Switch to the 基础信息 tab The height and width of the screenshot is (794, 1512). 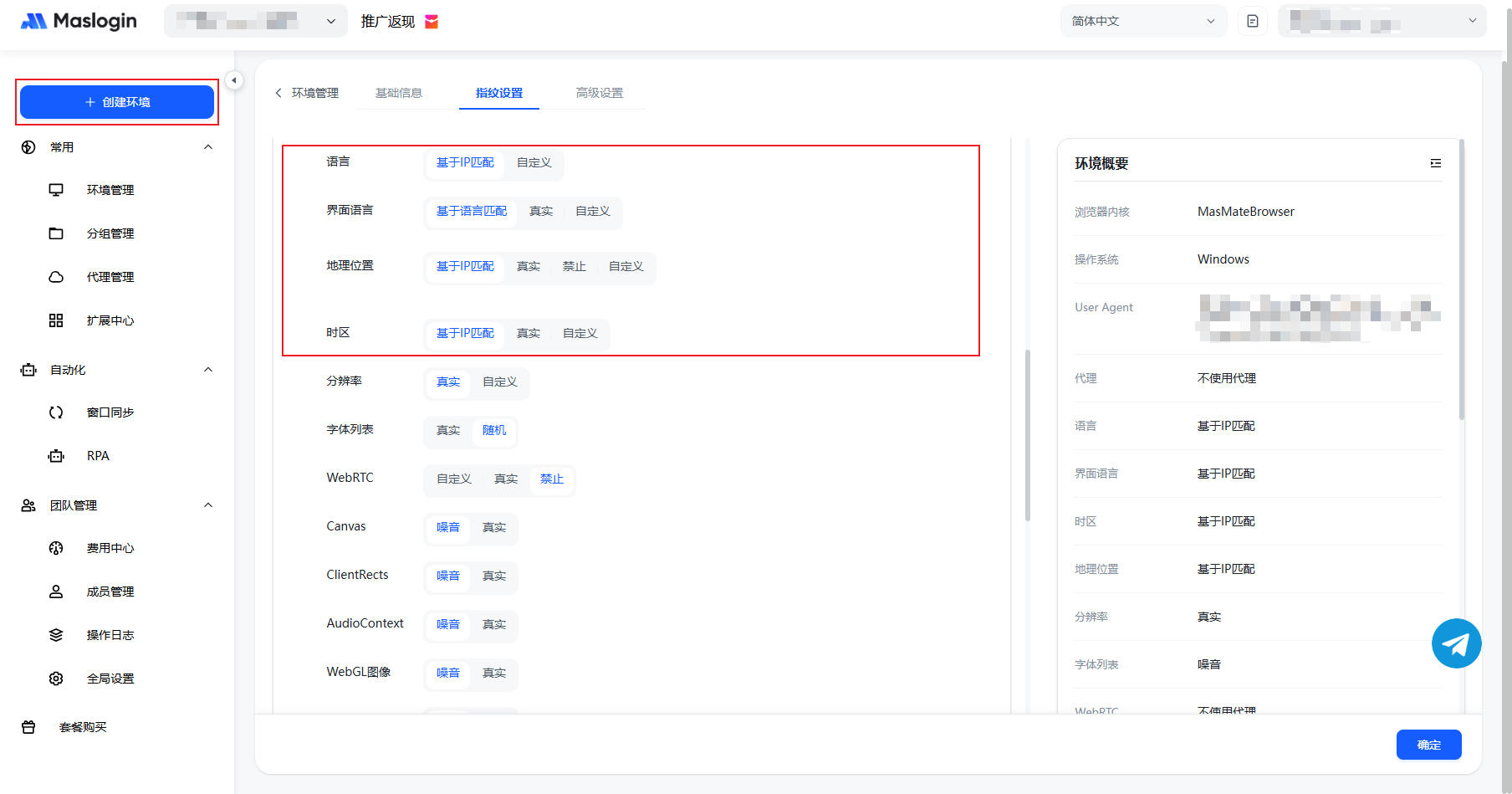tap(398, 93)
